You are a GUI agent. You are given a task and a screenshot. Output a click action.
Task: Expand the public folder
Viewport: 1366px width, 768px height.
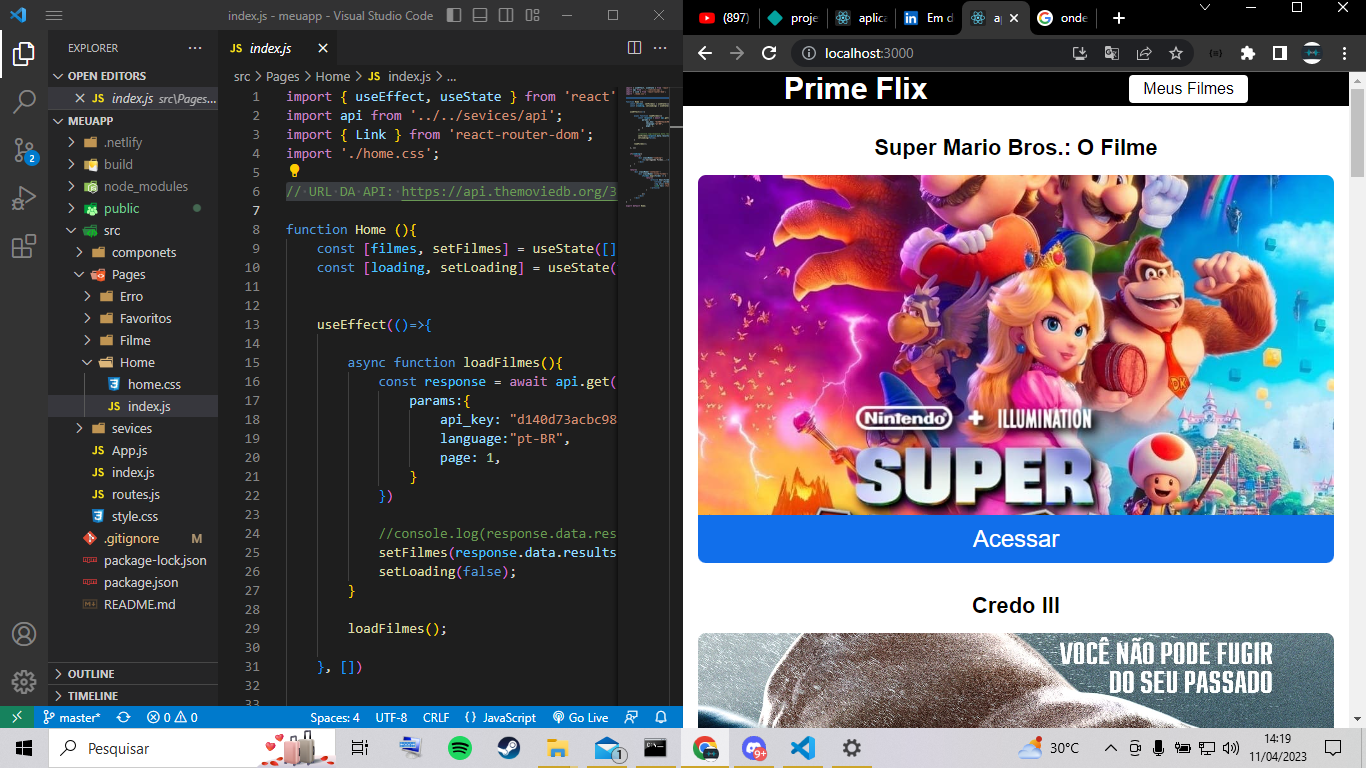coord(133,208)
